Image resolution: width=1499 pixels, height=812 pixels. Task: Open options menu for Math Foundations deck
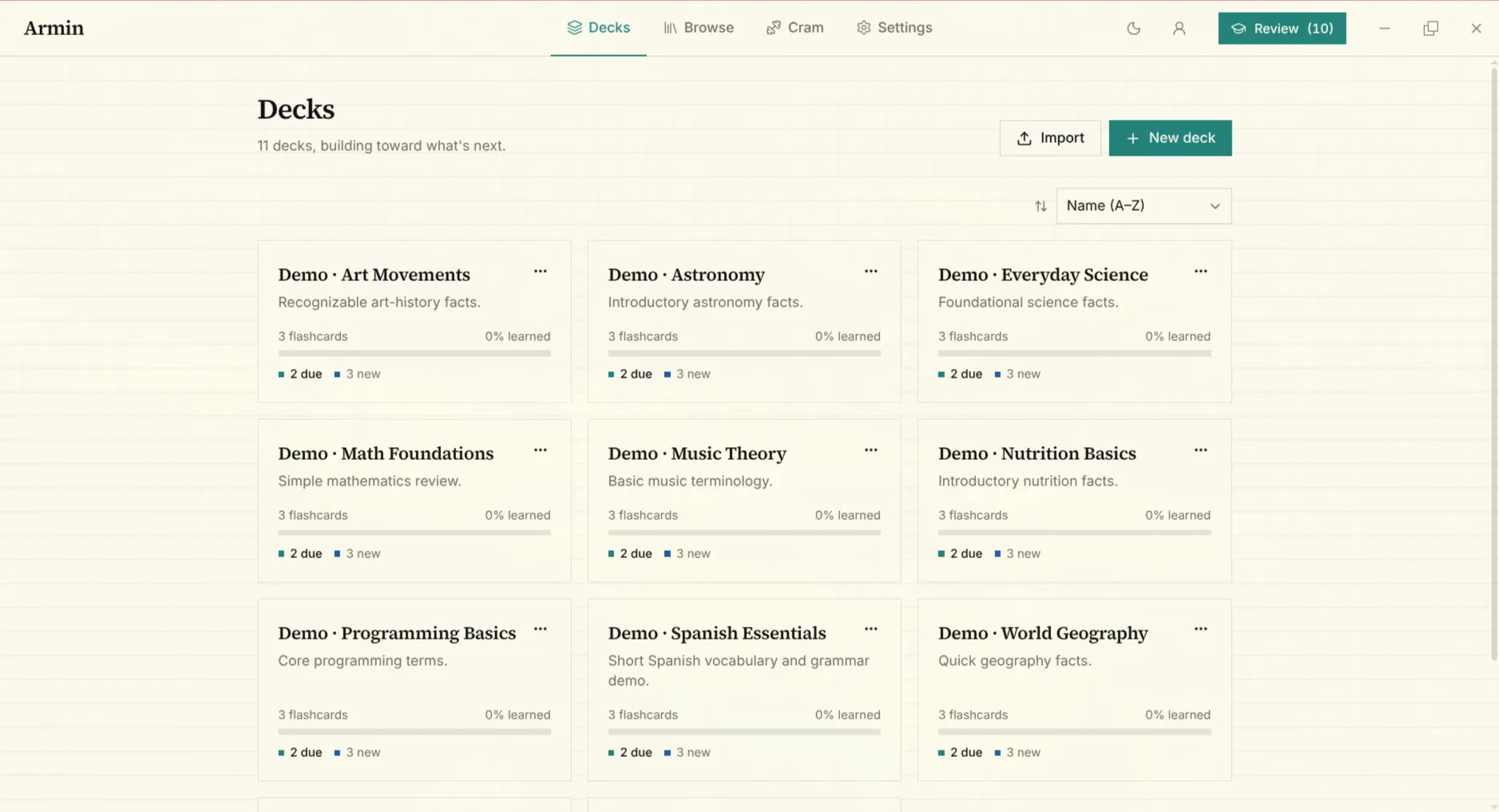coord(541,450)
